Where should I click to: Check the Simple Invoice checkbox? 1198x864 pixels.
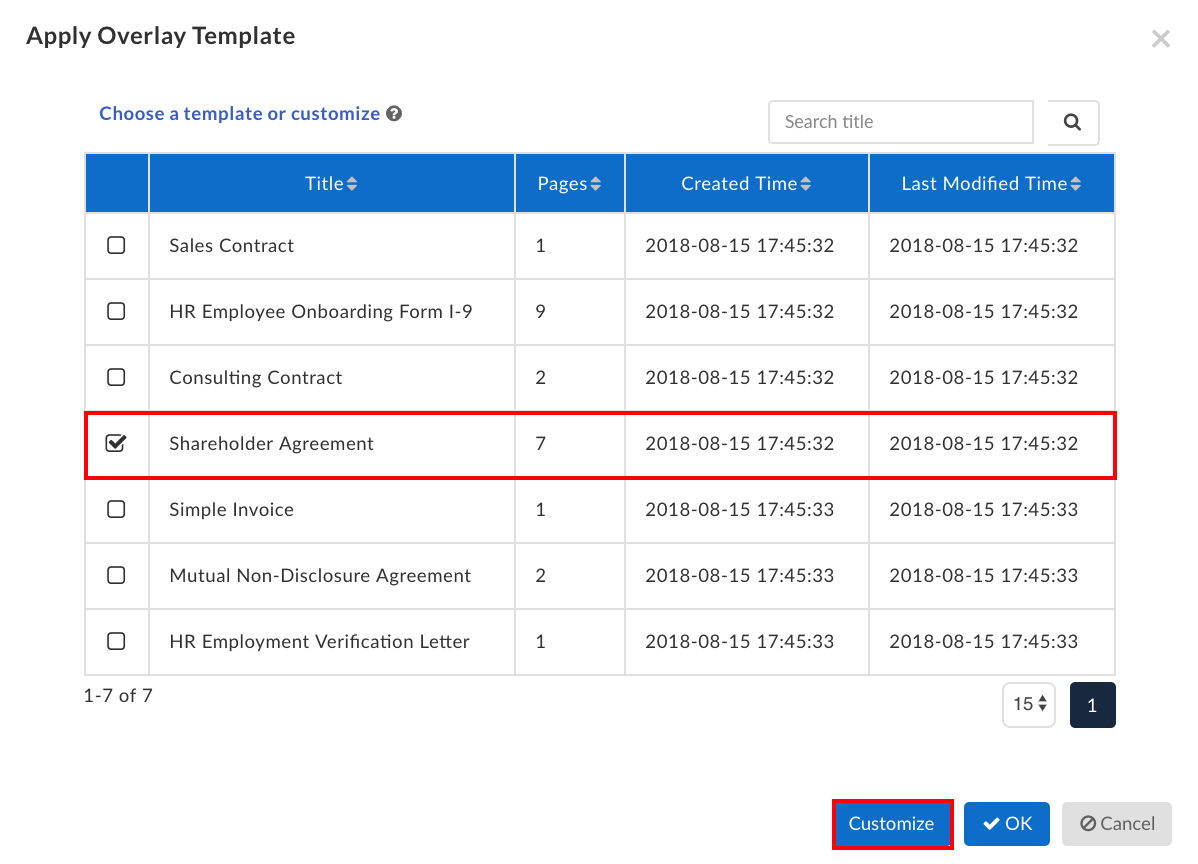point(116,510)
